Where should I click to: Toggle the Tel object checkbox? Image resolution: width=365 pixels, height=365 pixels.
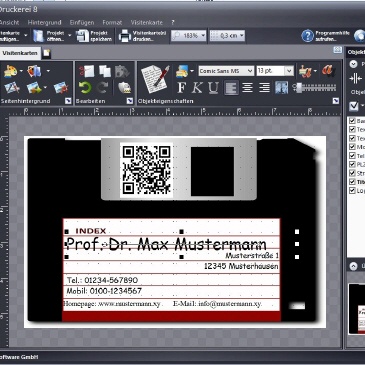click(352, 156)
